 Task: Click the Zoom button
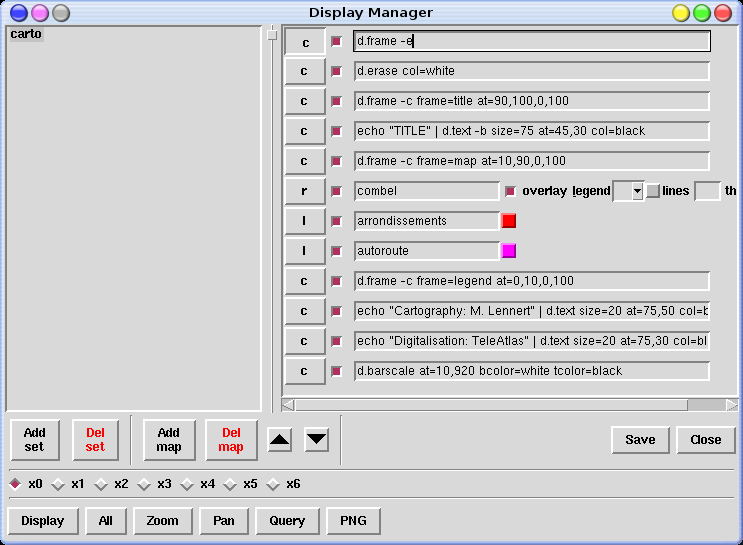(x=162, y=520)
